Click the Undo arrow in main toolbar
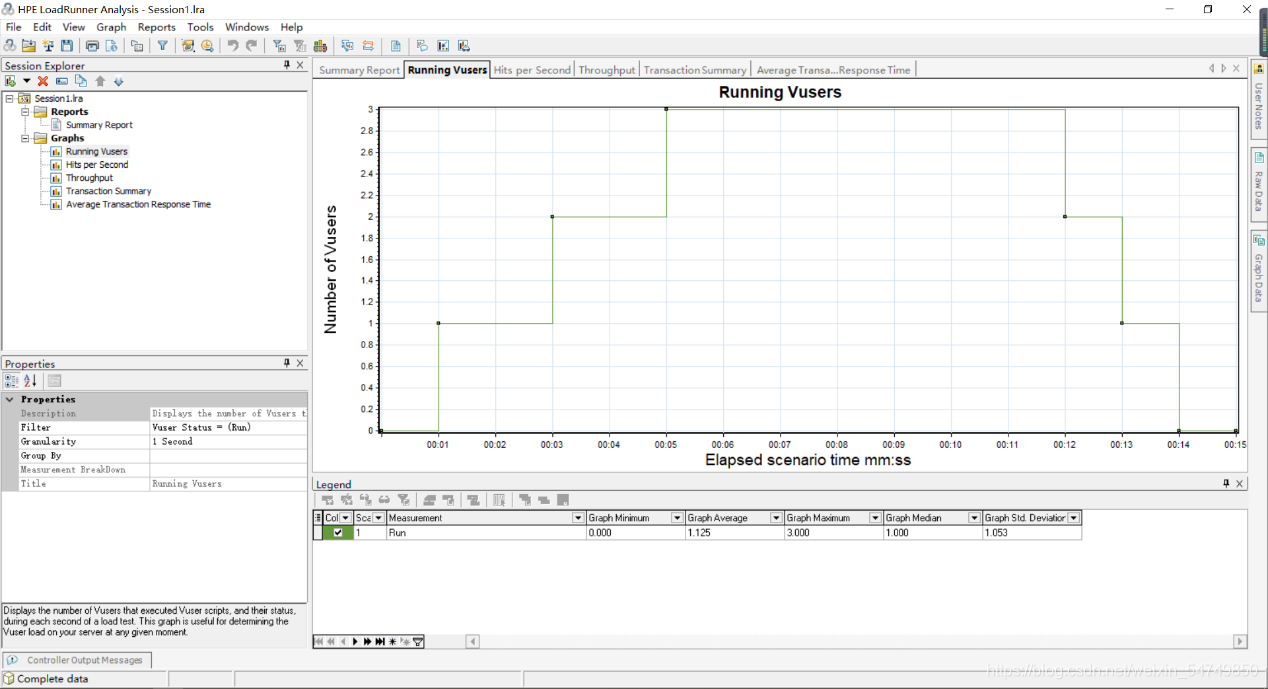1268x689 pixels. [x=232, y=46]
